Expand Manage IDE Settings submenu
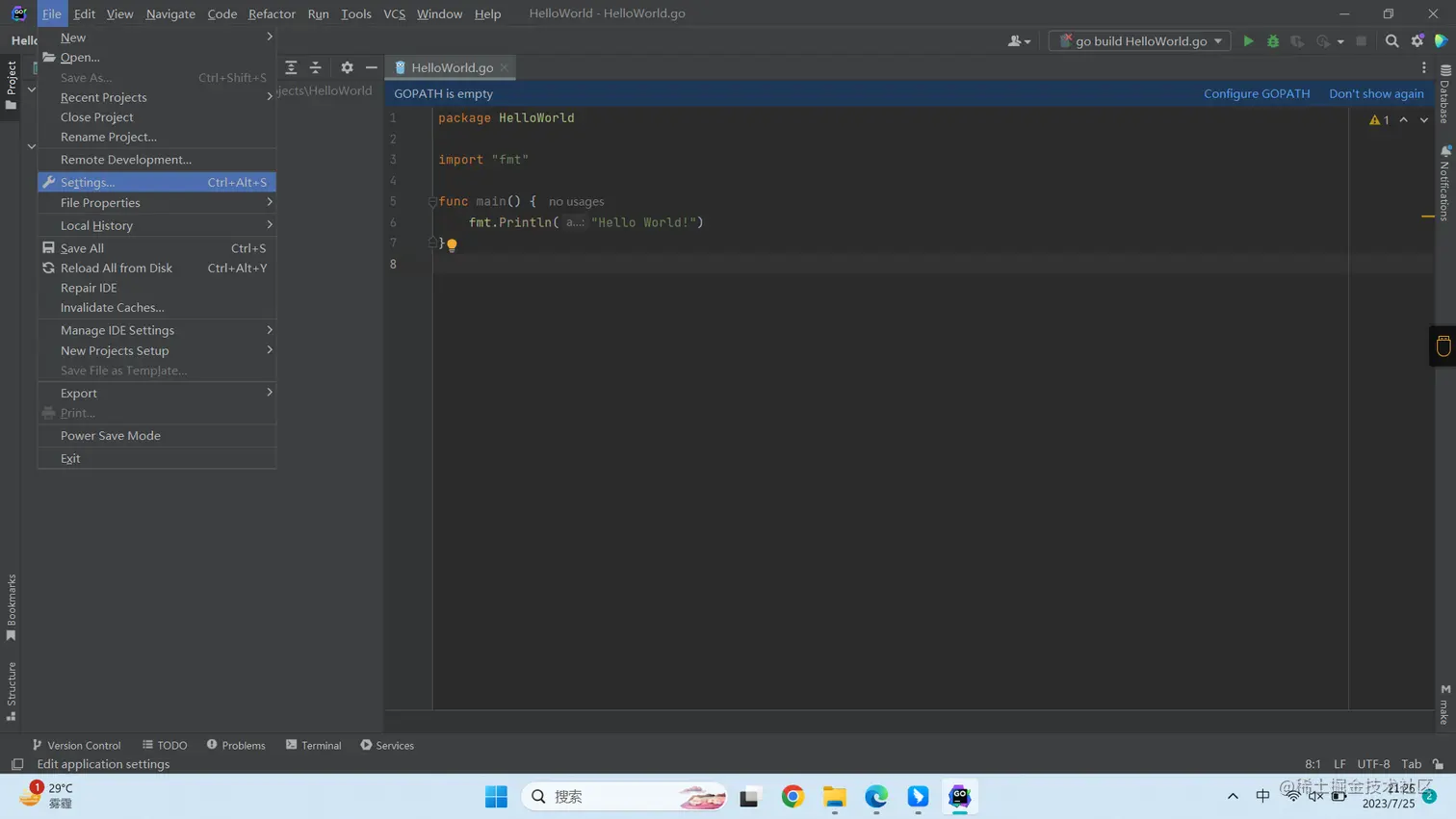The height and width of the screenshot is (819, 1456). 157,330
